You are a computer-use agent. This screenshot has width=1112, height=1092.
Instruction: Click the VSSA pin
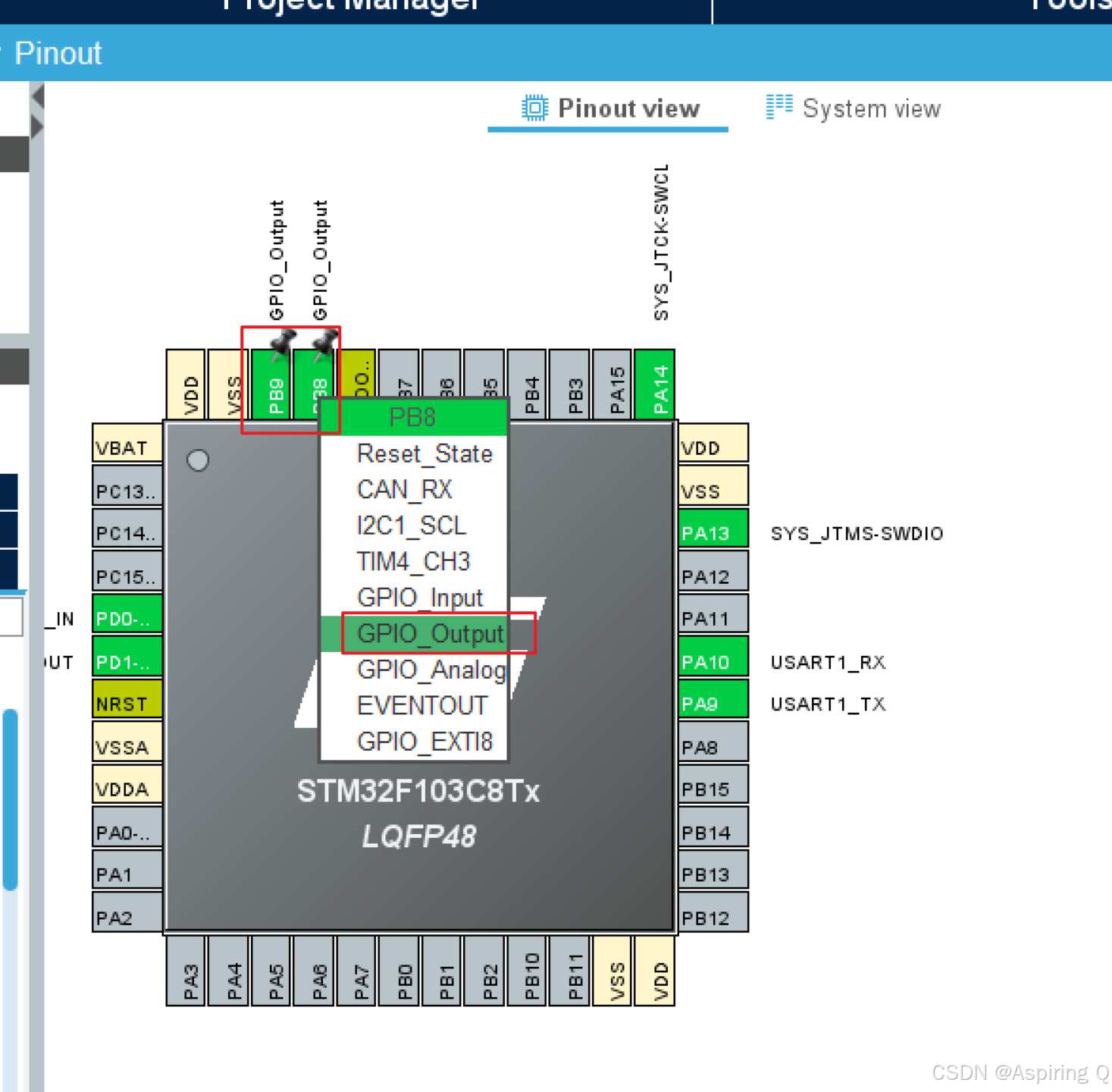point(127,742)
